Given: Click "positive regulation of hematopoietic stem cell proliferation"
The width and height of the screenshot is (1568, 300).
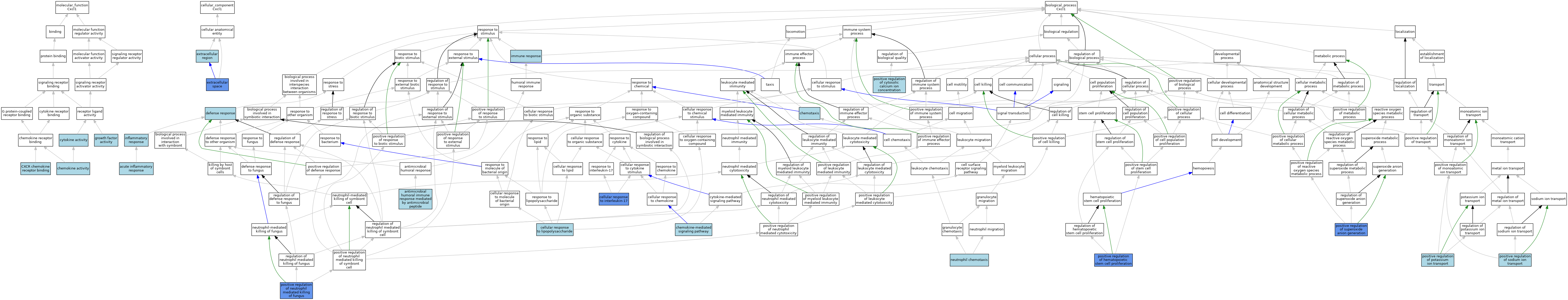Looking at the screenshot, I should pos(1113,260).
